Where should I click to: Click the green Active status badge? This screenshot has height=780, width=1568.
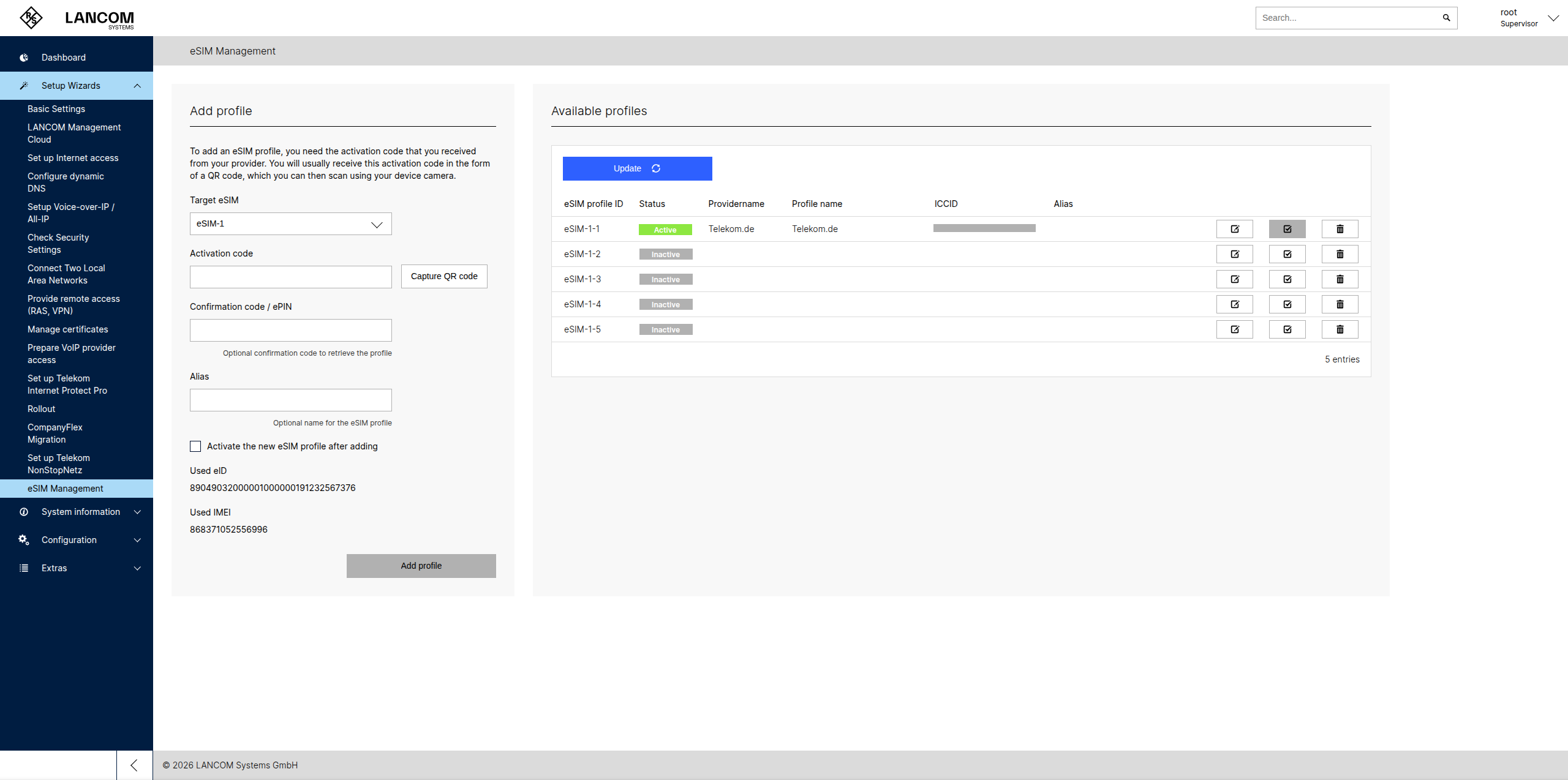[665, 230]
